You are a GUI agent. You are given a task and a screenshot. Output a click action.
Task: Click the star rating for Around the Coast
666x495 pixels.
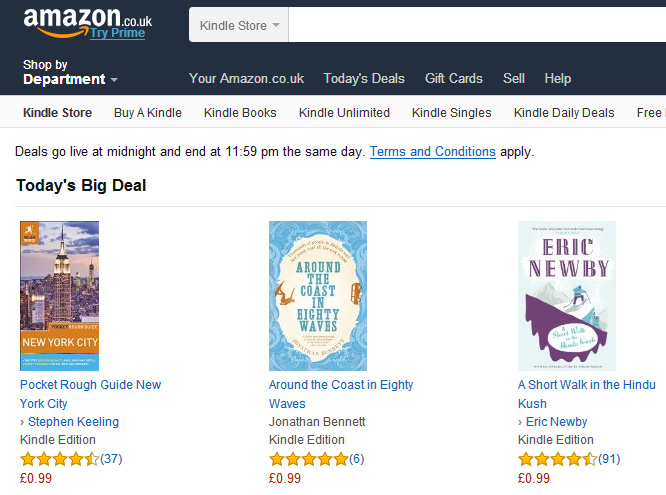(x=308, y=459)
